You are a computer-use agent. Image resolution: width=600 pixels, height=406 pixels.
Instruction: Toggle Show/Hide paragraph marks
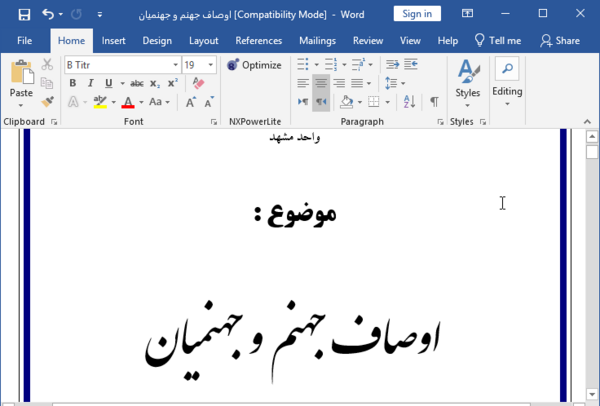point(434,102)
